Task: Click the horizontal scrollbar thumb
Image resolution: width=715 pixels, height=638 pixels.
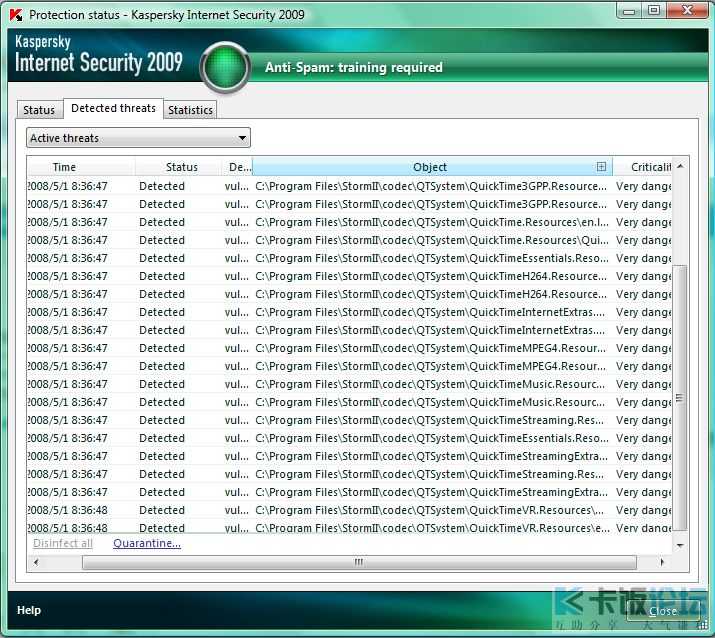Action: click(359, 562)
